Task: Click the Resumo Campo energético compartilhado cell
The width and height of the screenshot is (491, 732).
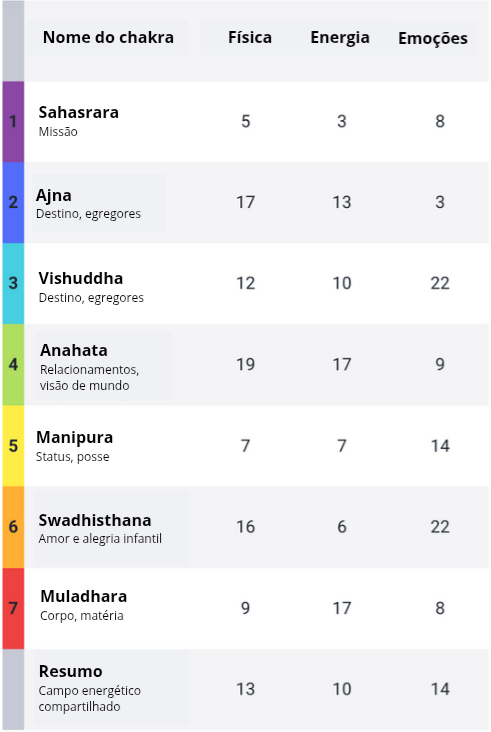Action: [x=112, y=689]
